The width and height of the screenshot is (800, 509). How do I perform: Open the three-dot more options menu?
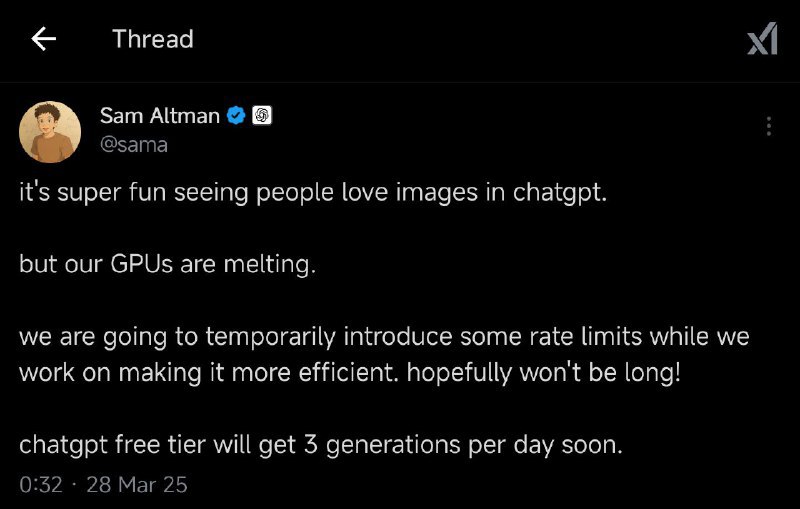pyautogui.click(x=768, y=126)
